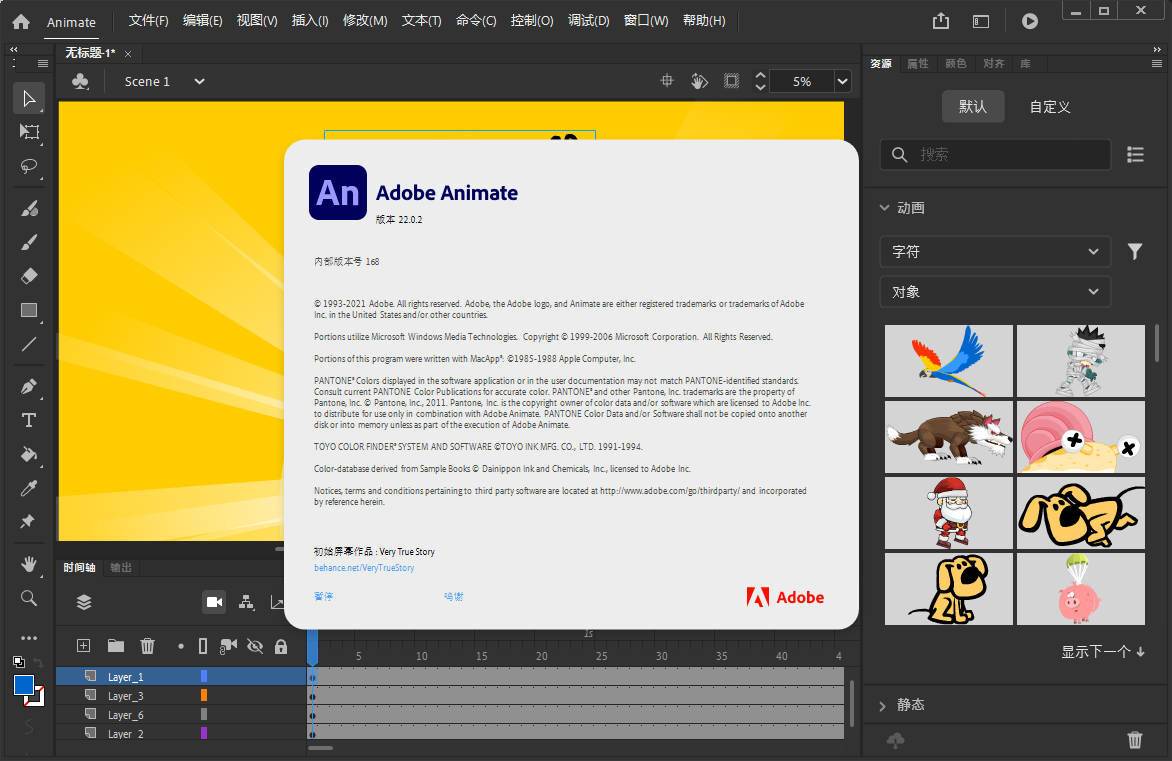Click the fill color swatch
Screen dimensions: 1172x761
[24, 684]
